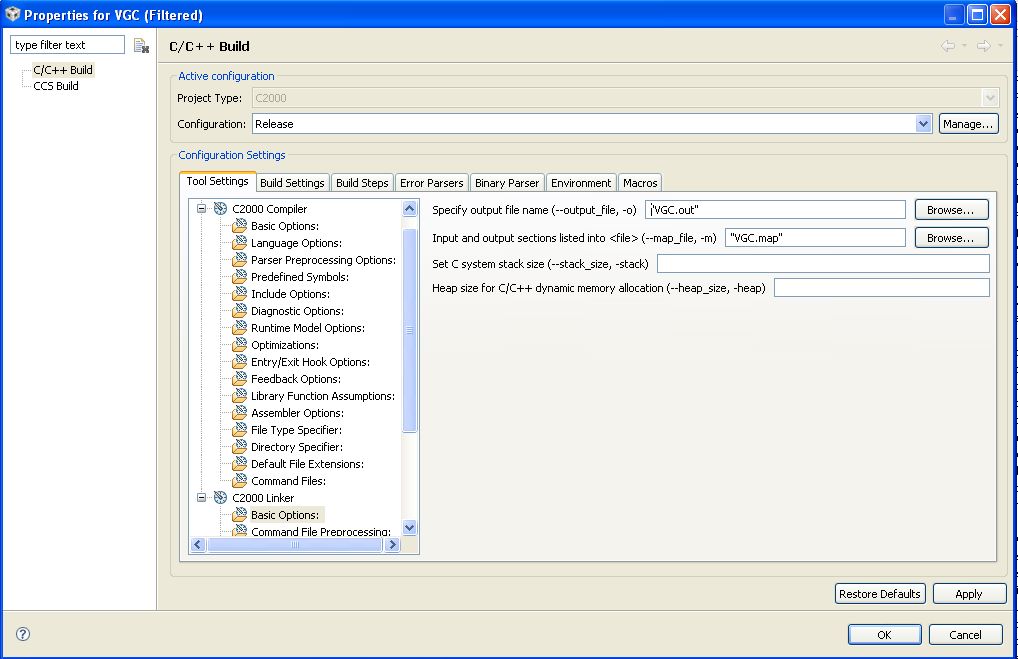The image size is (1018, 659).
Task: Click Restore Defaults
Action: pos(880,593)
